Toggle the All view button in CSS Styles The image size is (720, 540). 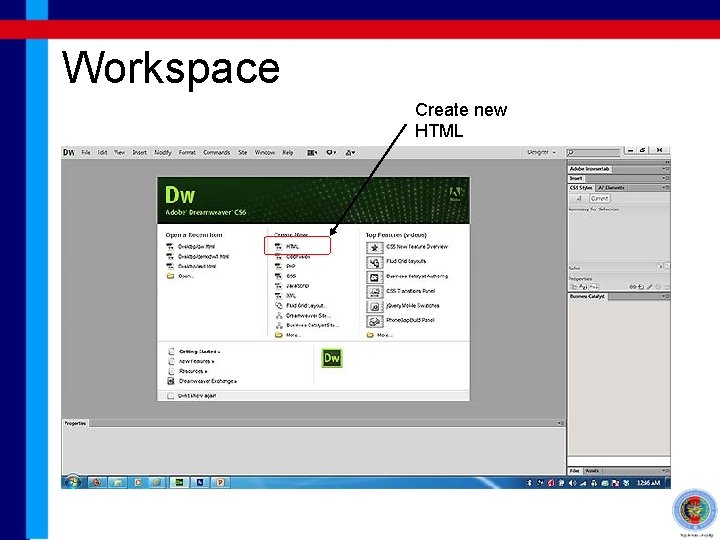pyautogui.click(x=579, y=198)
